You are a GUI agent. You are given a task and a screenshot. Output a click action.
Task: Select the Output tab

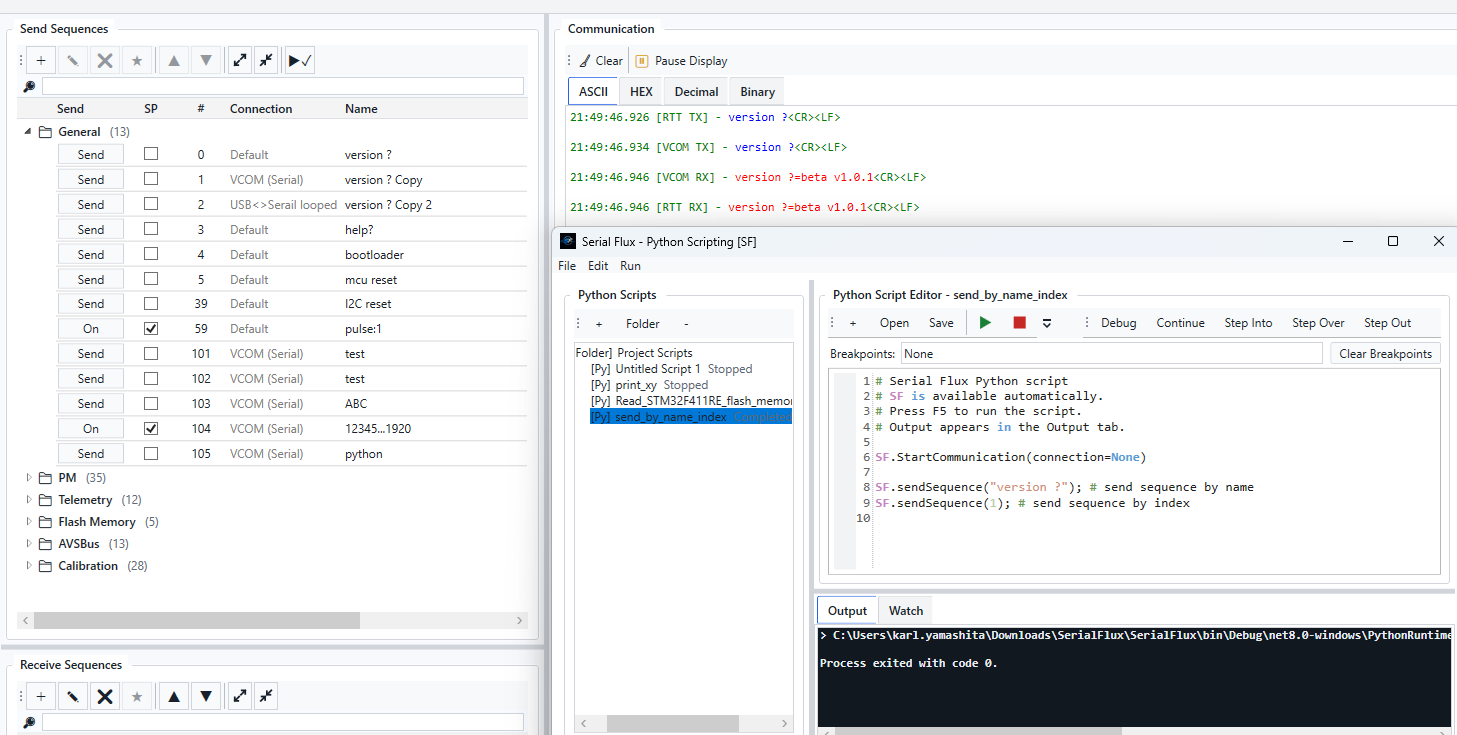point(848,610)
